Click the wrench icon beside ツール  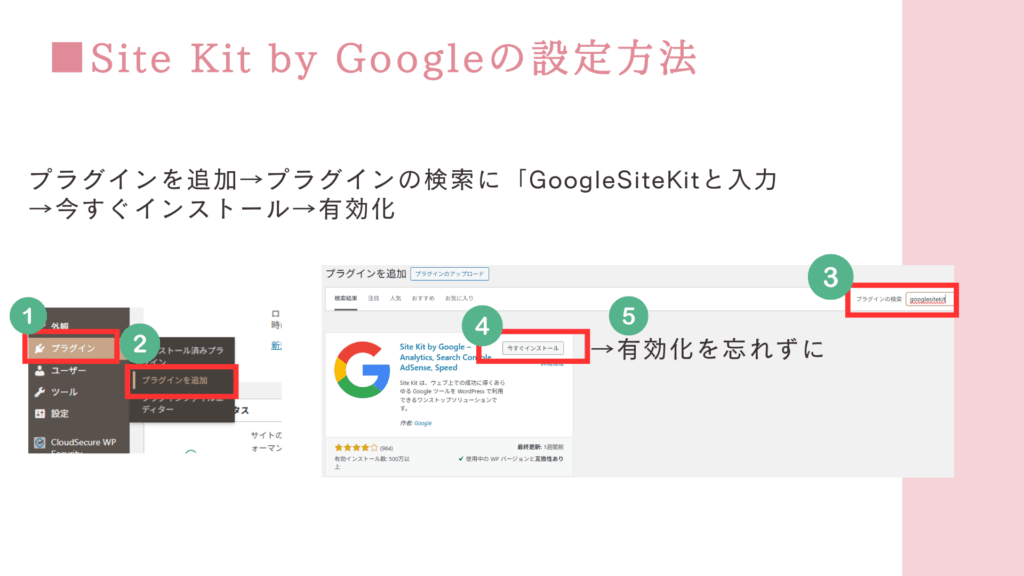(x=40, y=392)
